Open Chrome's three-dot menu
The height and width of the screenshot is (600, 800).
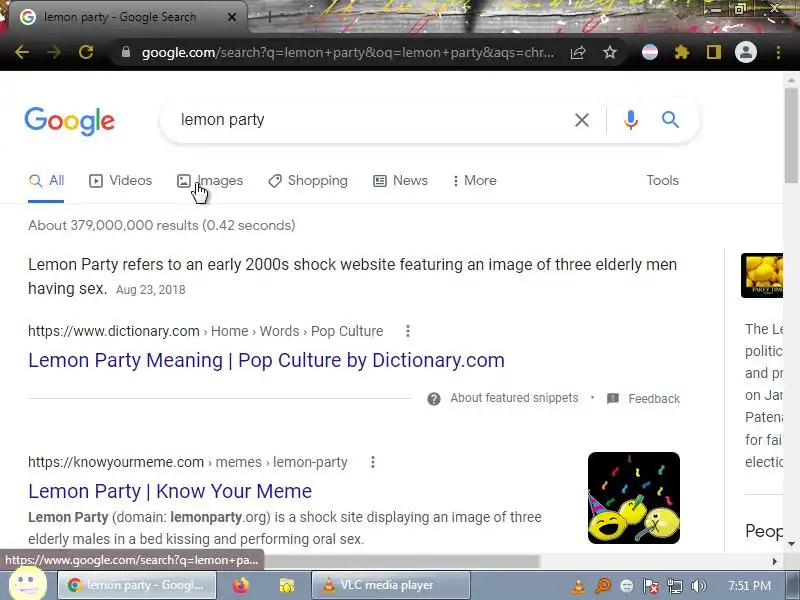click(x=778, y=52)
